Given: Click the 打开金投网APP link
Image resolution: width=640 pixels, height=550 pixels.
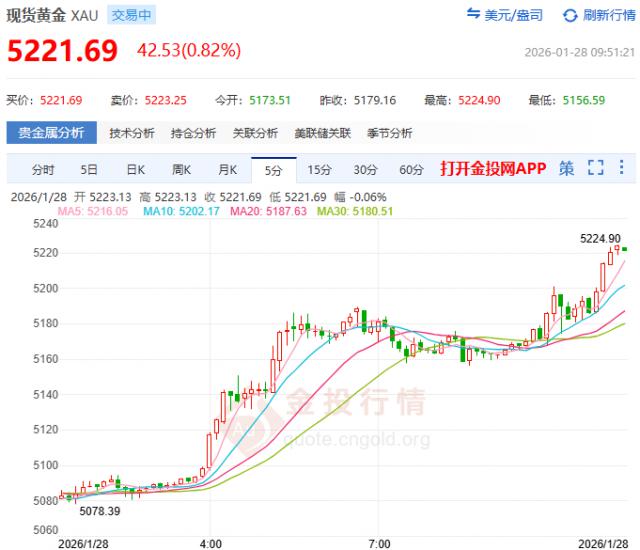Looking at the screenshot, I should coord(493,168).
